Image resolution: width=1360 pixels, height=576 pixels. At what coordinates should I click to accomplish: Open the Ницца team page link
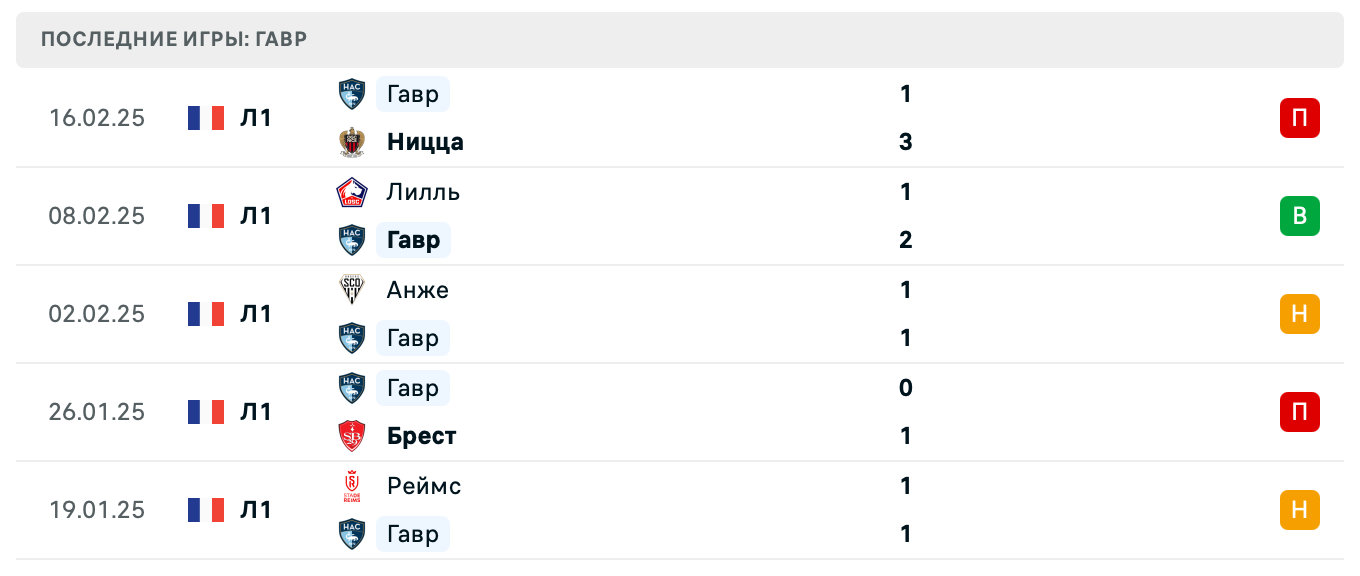424,142
